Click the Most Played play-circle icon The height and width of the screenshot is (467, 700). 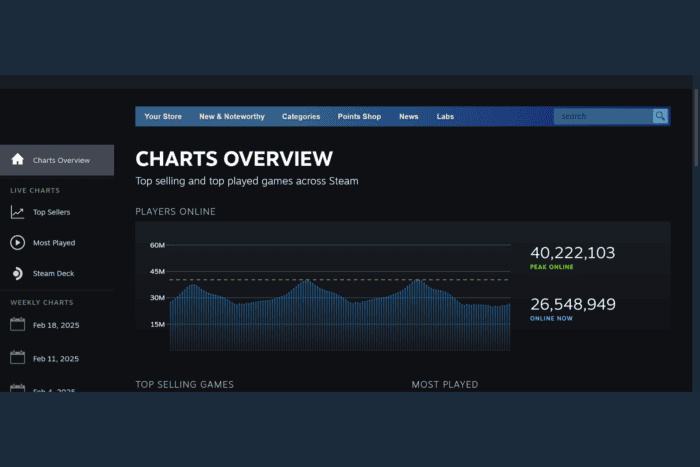click(17, 242)
